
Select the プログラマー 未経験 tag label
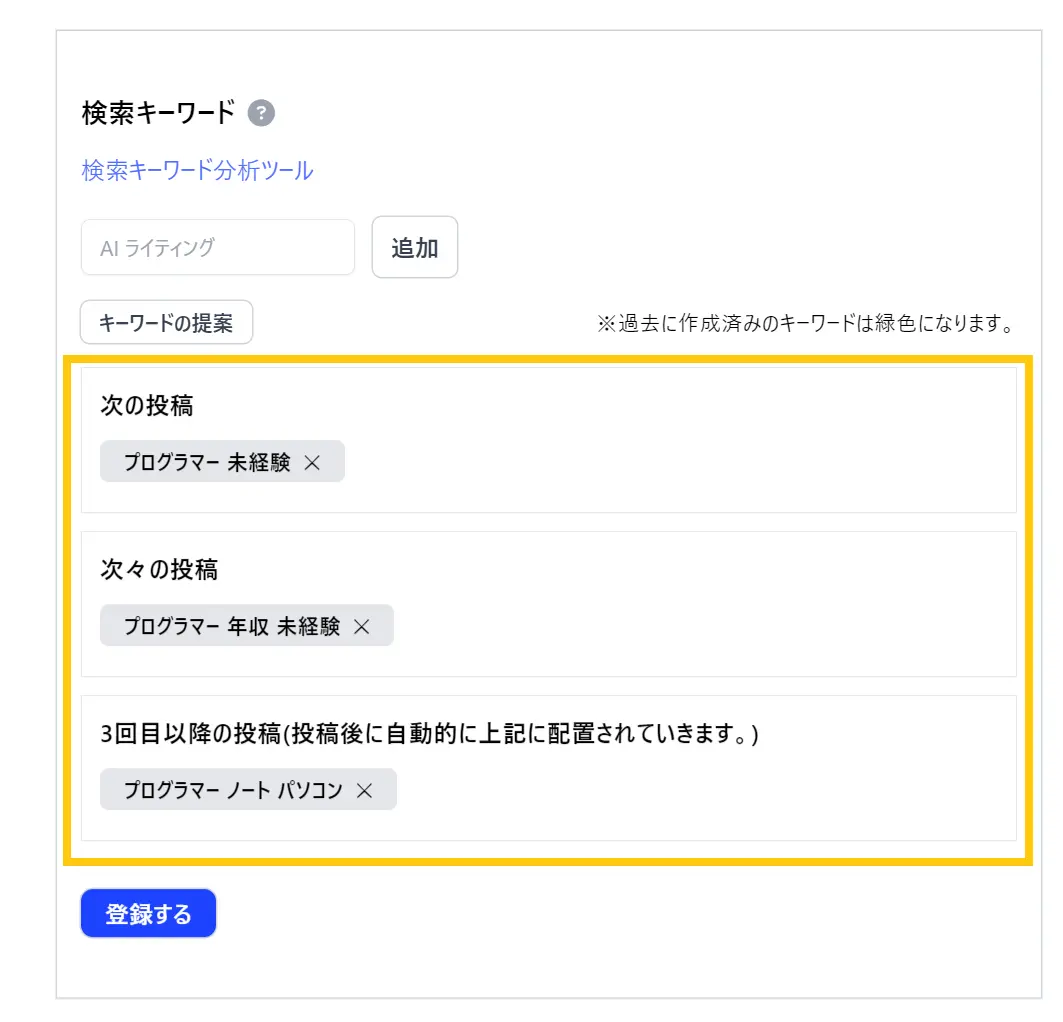coord(207,462)
